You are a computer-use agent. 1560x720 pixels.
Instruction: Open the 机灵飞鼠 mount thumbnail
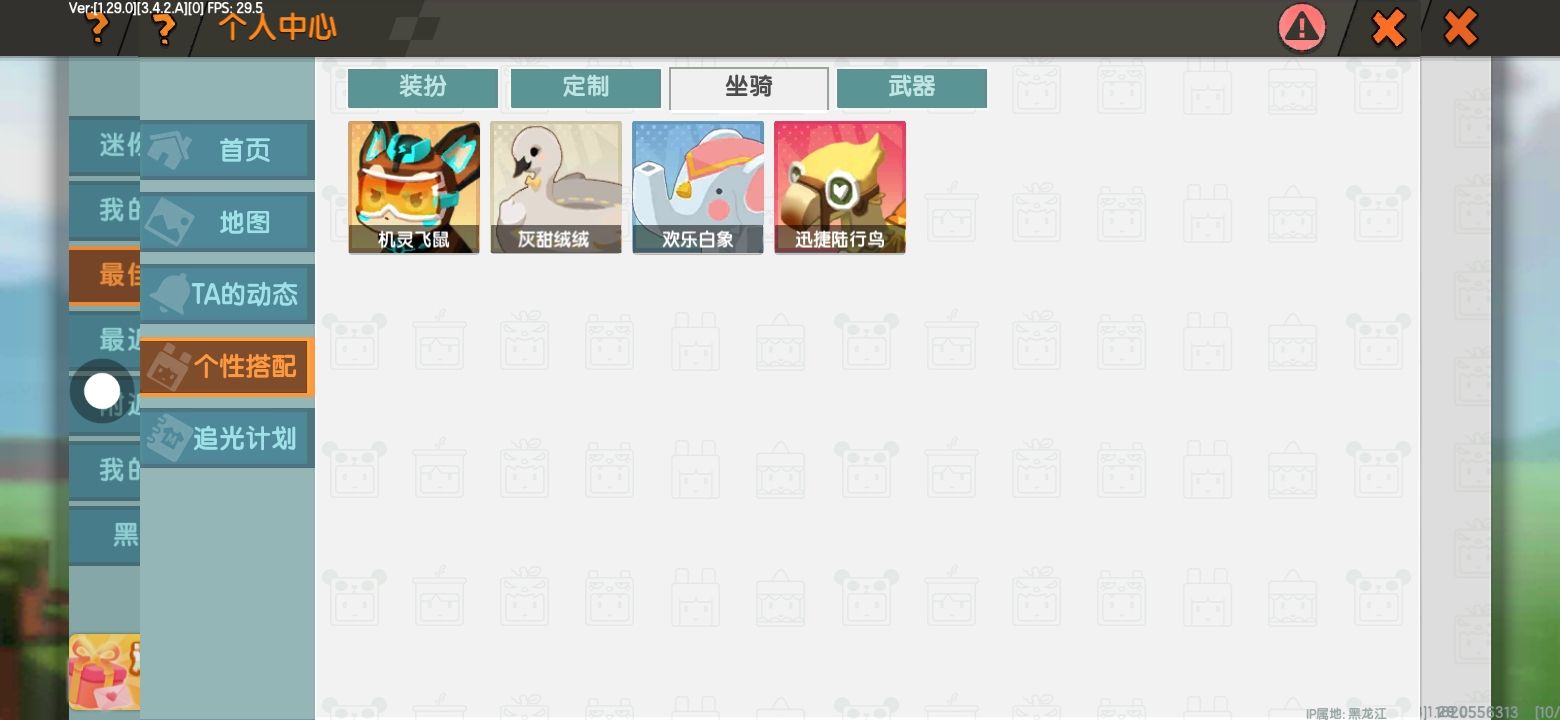coord(414,187)
